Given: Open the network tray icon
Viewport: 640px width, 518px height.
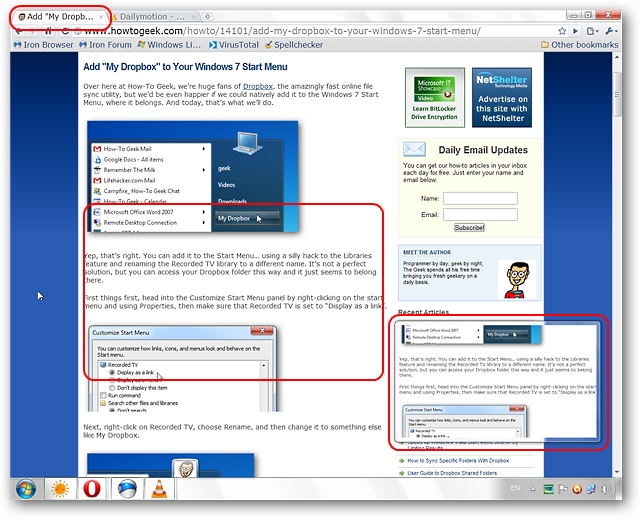Looking at the screenshot, I should [591, 489].
